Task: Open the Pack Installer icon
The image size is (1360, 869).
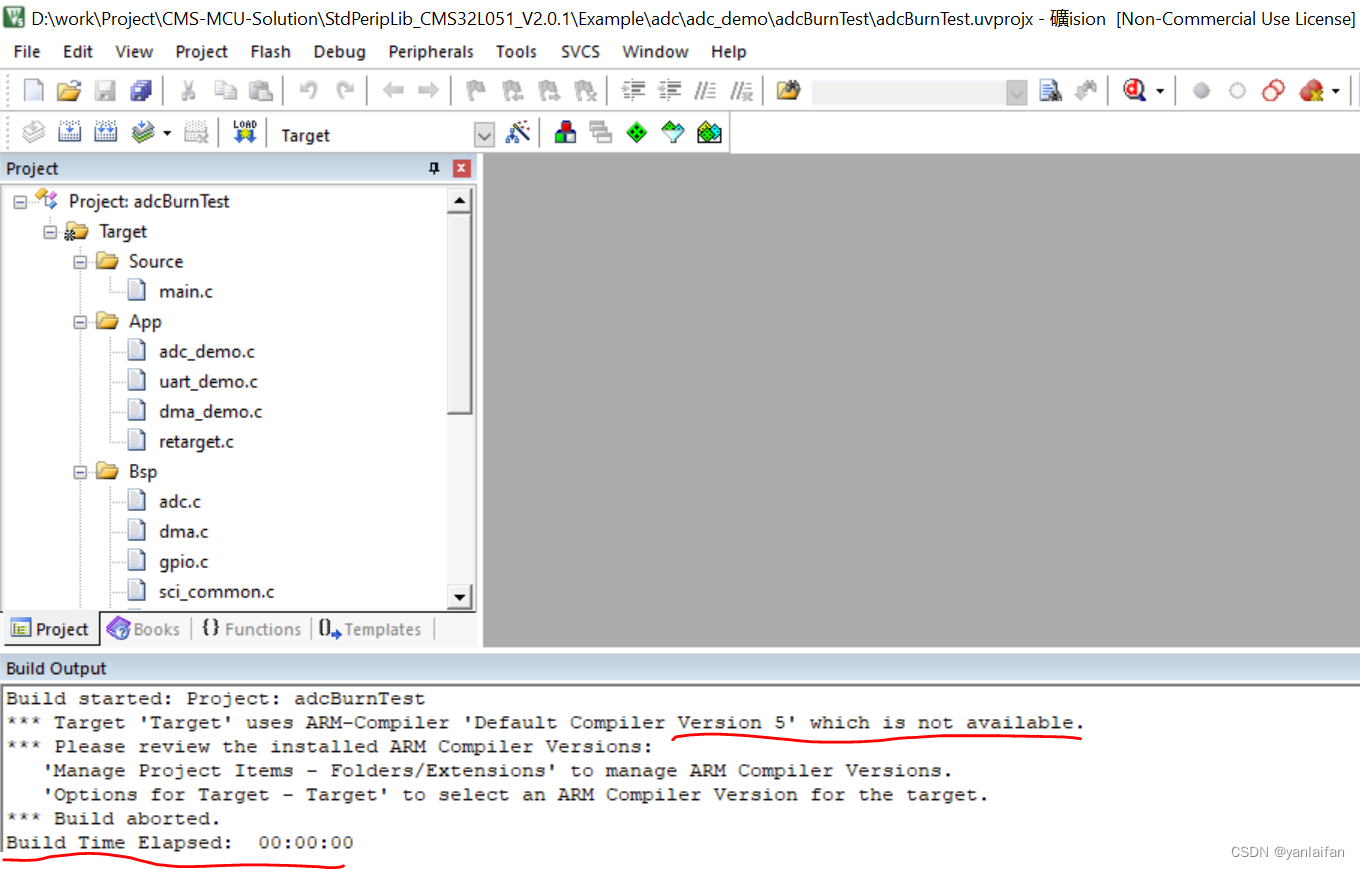Action: (709, 133)
